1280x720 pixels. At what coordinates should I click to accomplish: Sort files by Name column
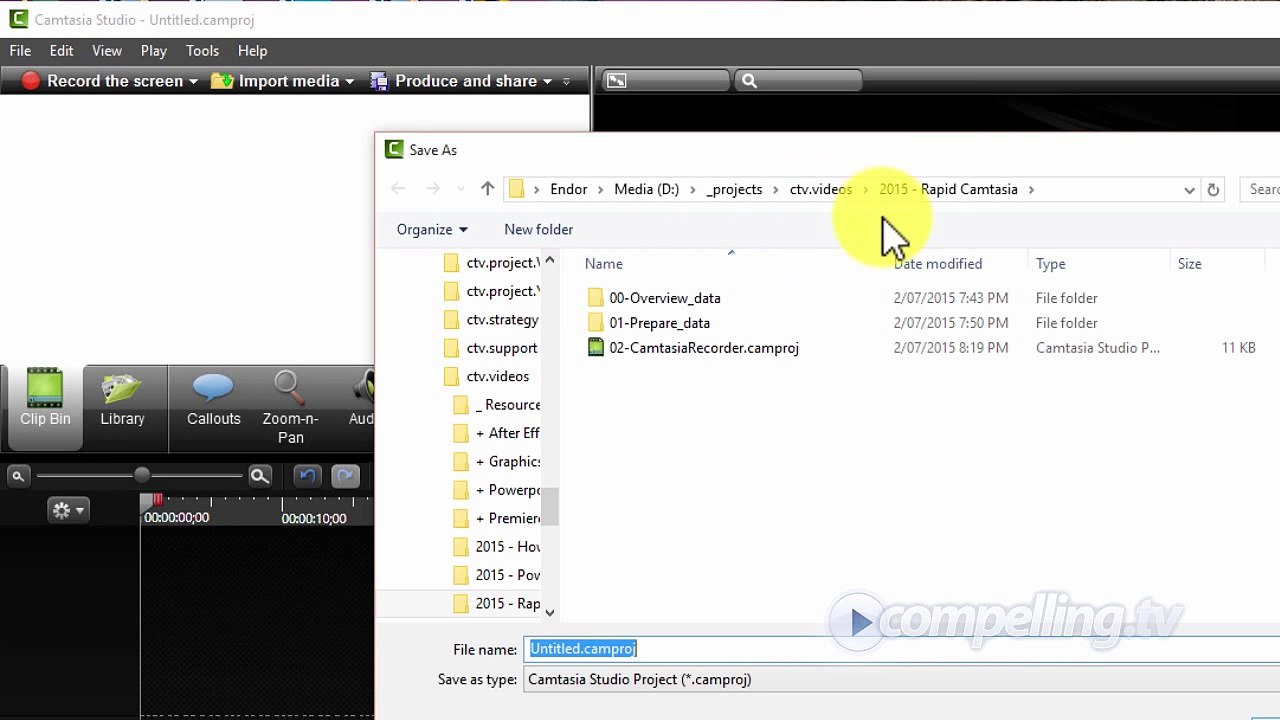[x=604, y=264]
